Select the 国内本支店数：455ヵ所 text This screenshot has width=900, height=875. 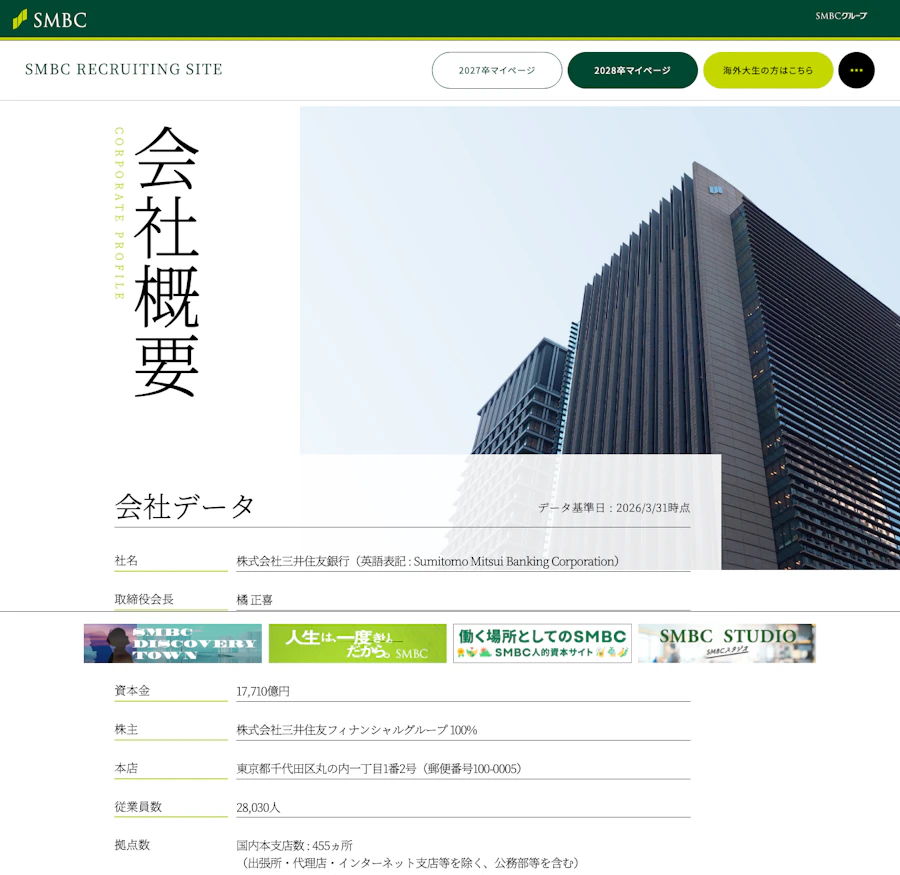tap(294, 846)
